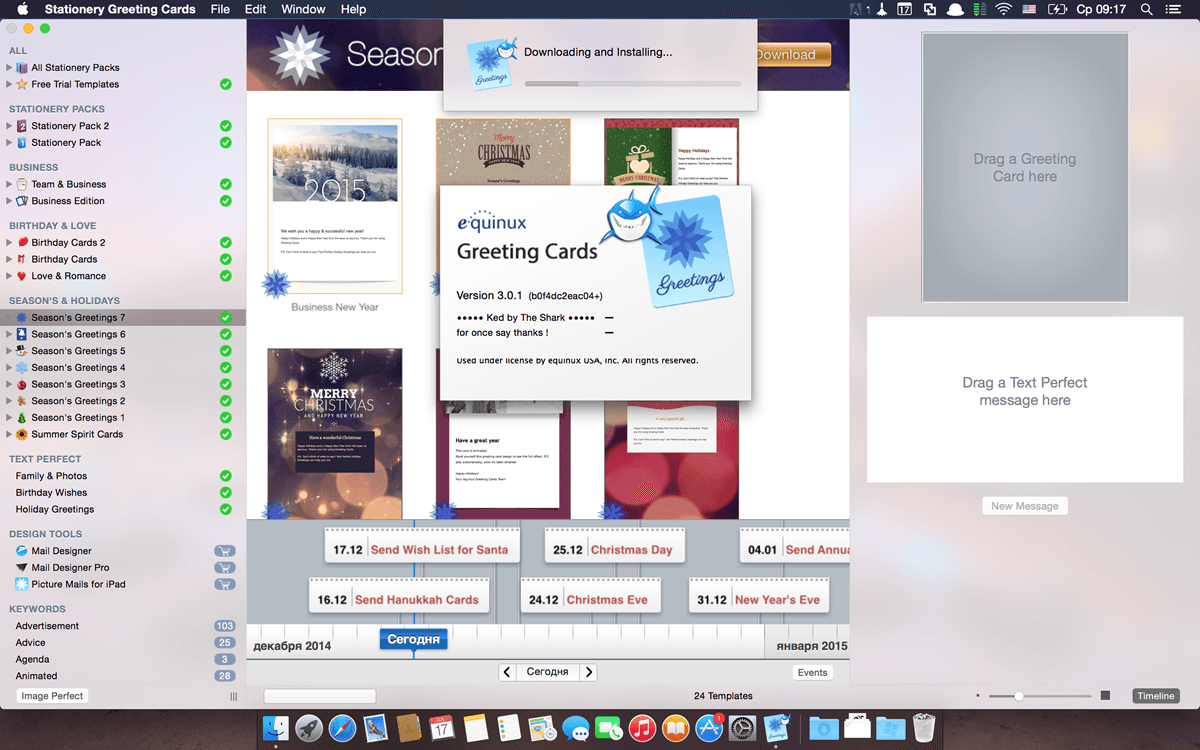Open the Stationery Greeting Cards app menu
Image resolution: width=1200 pixels, height=750 pixels.
pyautogui.click(x=120, y=9)
